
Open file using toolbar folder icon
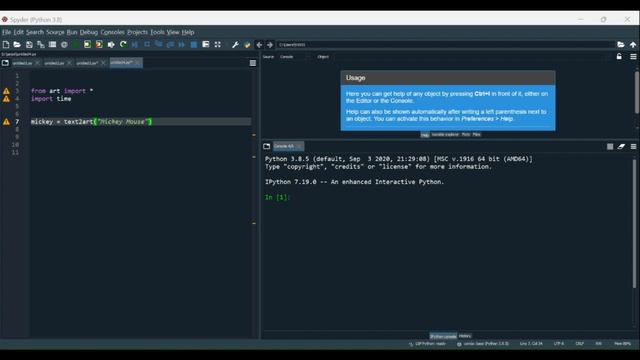click(x=17, y=44)
